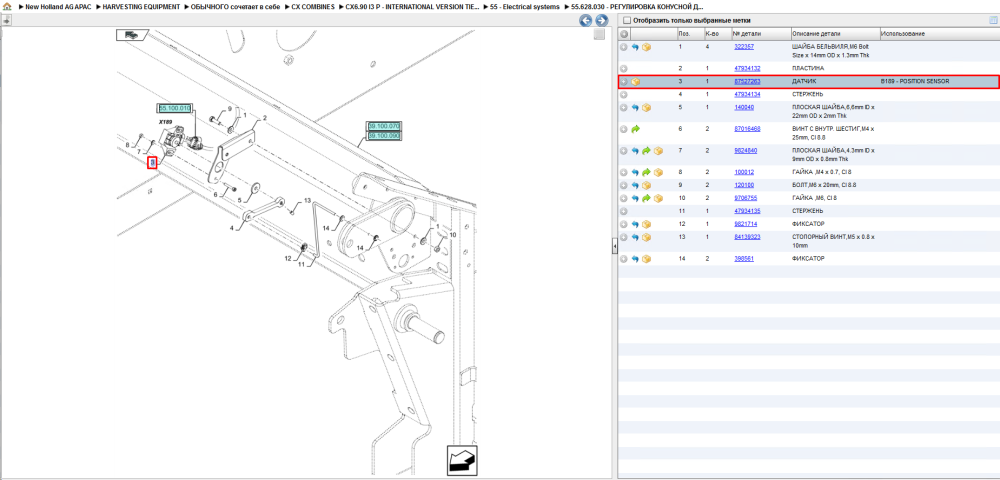Go to next diagram with right arrow
The height and width of the screenshot is (480, 1000).
pos(601,20)
